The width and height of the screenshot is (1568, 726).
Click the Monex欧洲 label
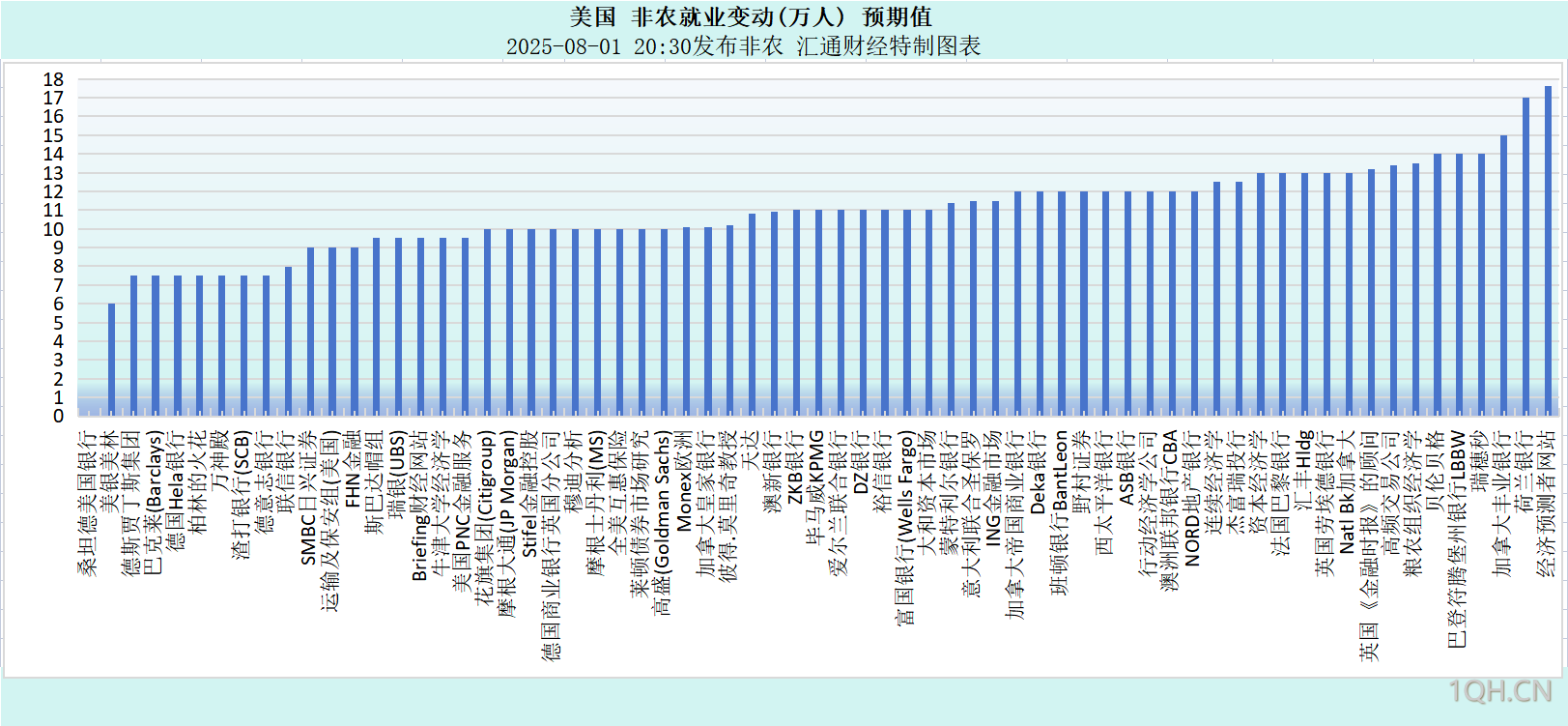[x=686, y=481]
